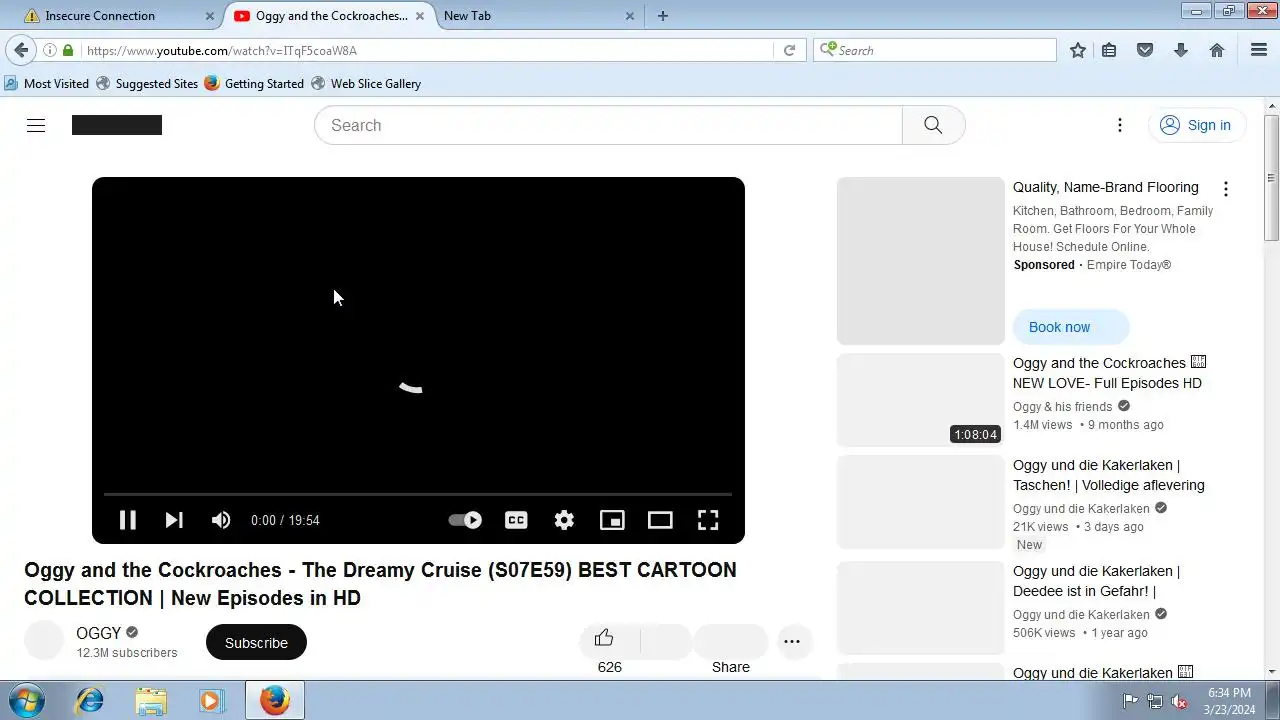1280x720 pixels.
Task: Open Quality, Name-Brand Flooring ad title
Action: tap(1106, 187)
